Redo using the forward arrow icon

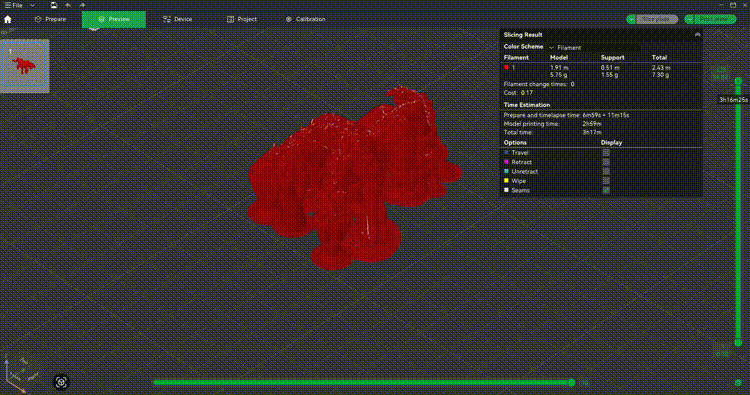82,5
